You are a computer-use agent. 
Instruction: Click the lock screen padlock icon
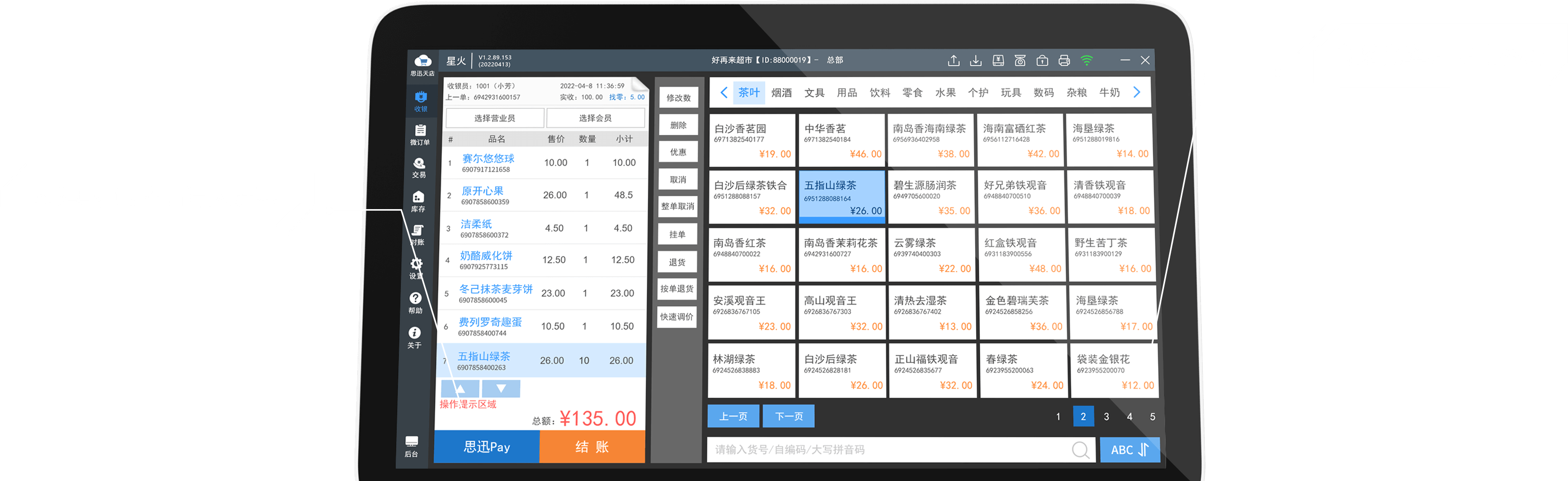1042,60
